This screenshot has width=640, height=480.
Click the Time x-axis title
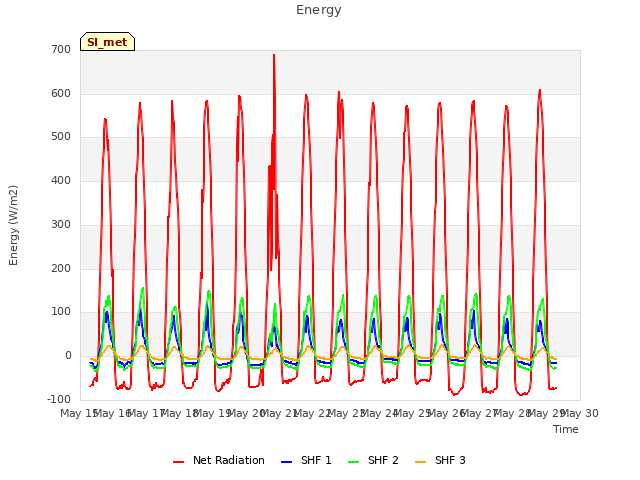tap(566, 429)
